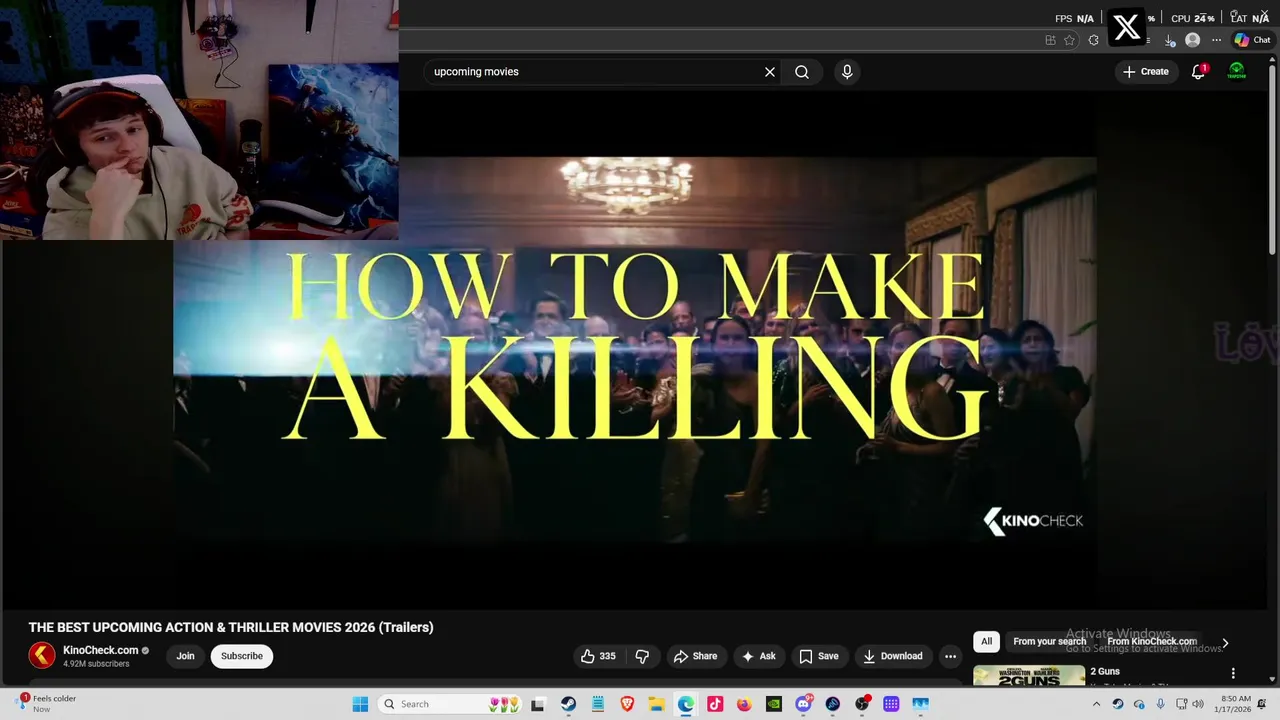
Task: Open the KinoCheck.com channel name link
Action: pos(101,650)
